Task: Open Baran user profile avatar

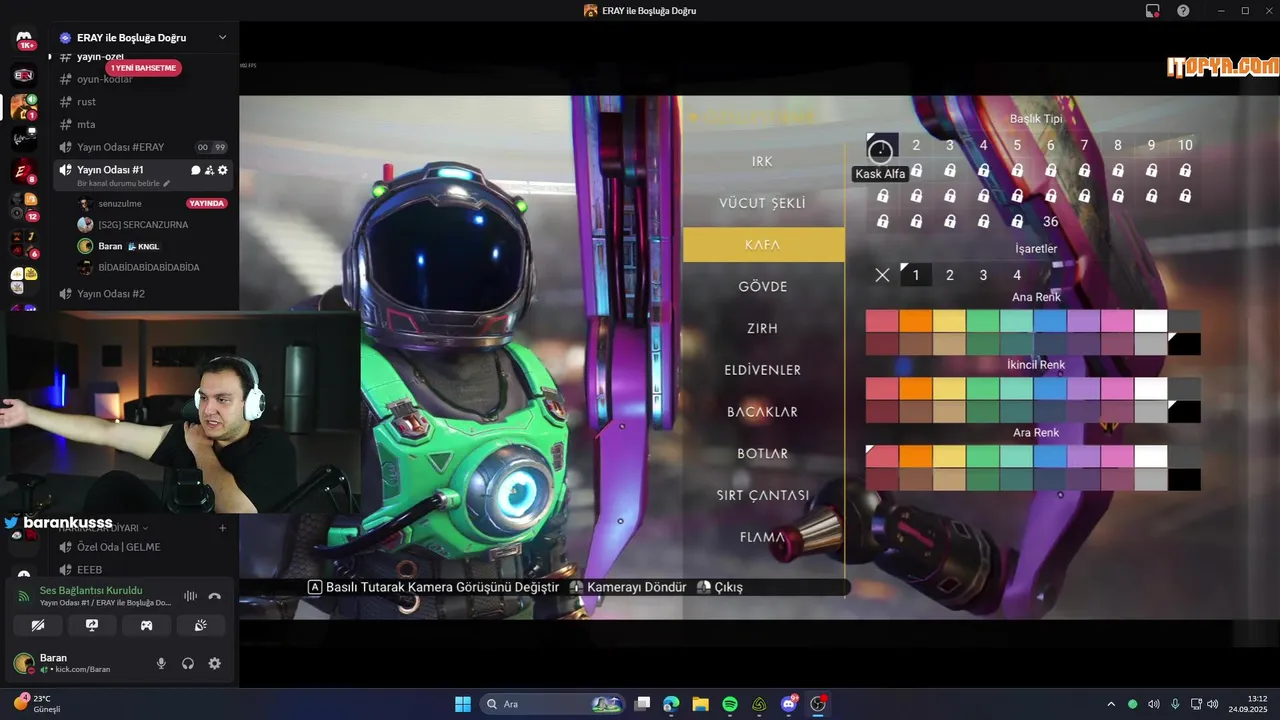Action: 23,663
